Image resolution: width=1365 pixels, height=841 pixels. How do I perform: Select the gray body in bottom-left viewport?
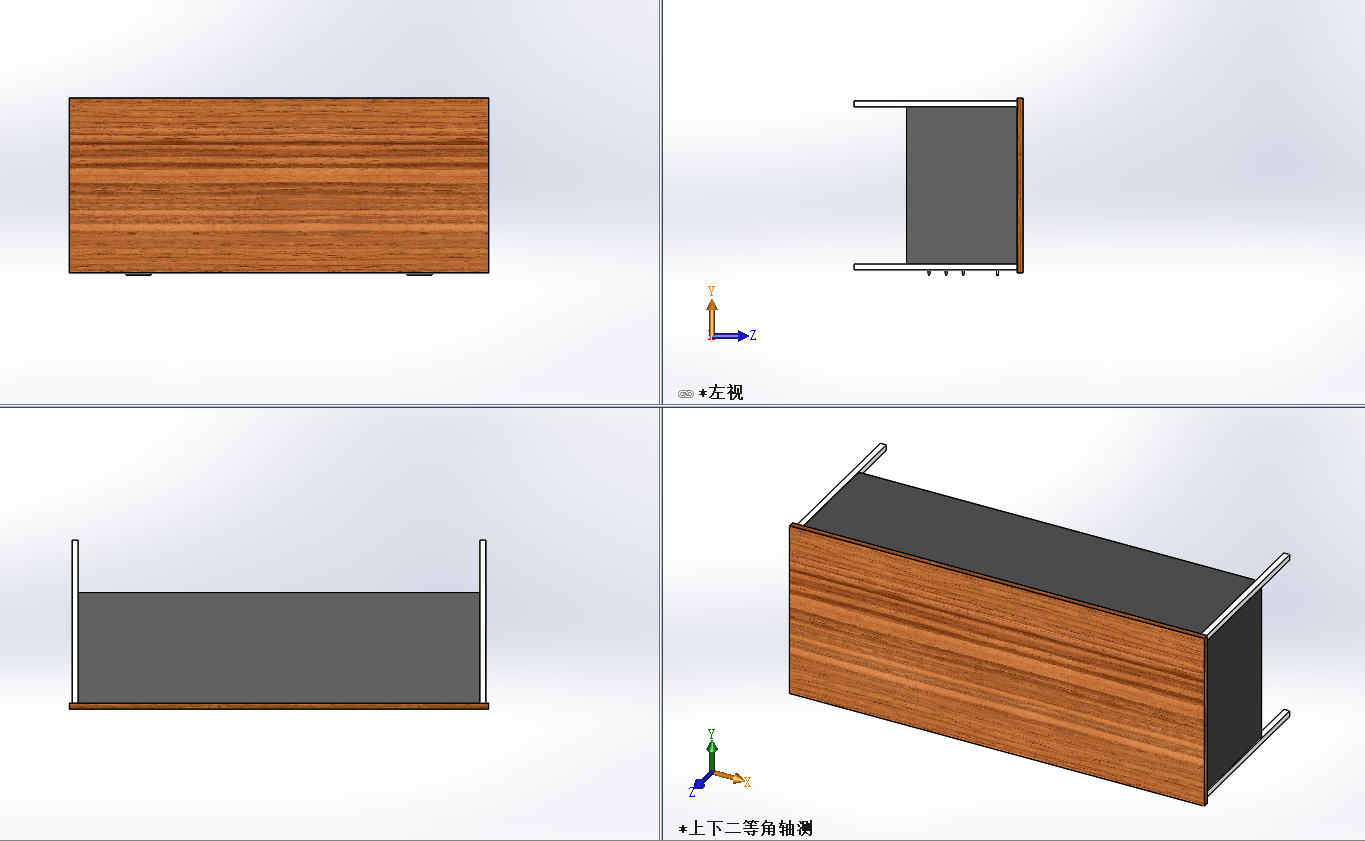[x=278, y=647]
